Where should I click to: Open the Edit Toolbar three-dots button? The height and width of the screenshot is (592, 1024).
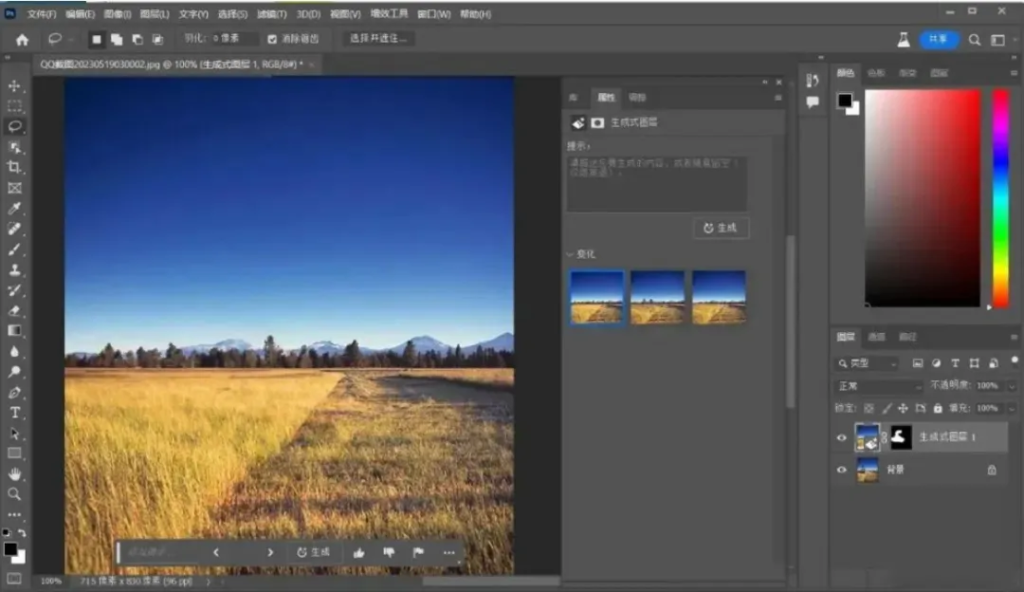(x=14, y=515)
